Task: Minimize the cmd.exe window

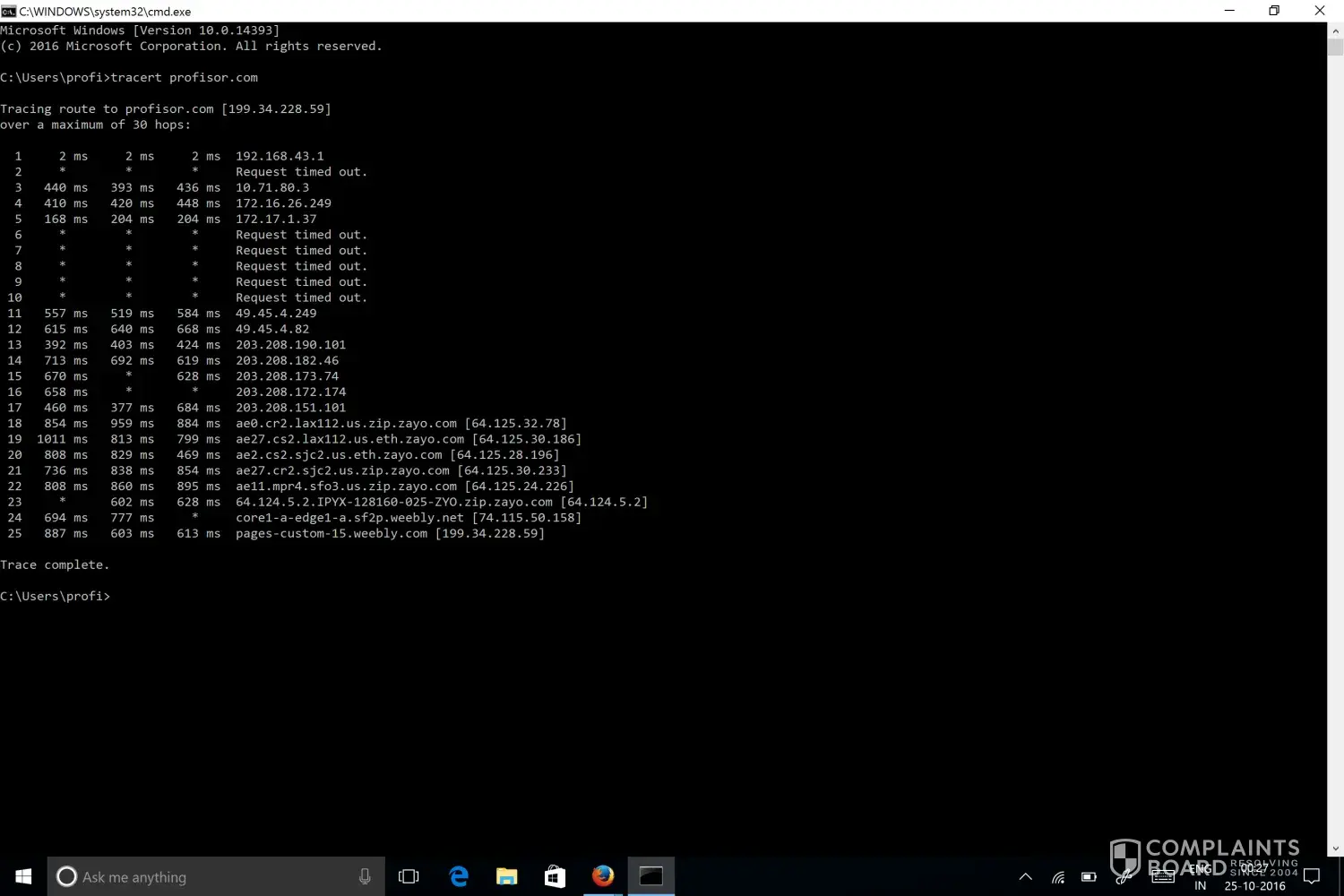Action: (1229, 11)
